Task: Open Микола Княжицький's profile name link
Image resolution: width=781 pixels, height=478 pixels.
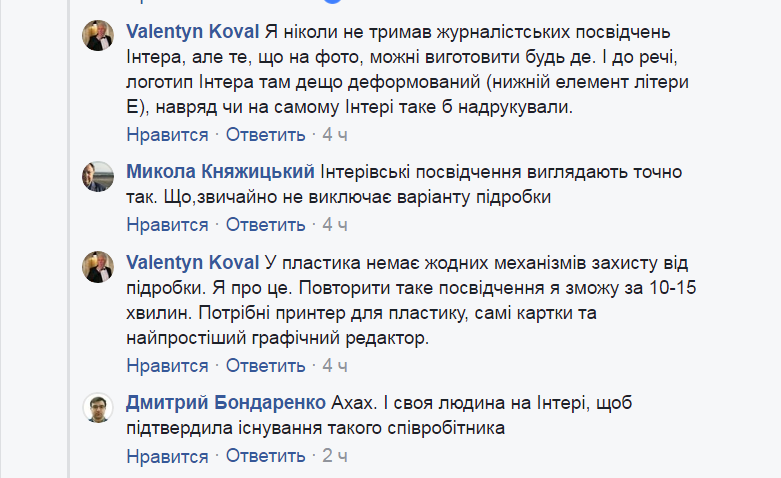Action: (220, 171)
